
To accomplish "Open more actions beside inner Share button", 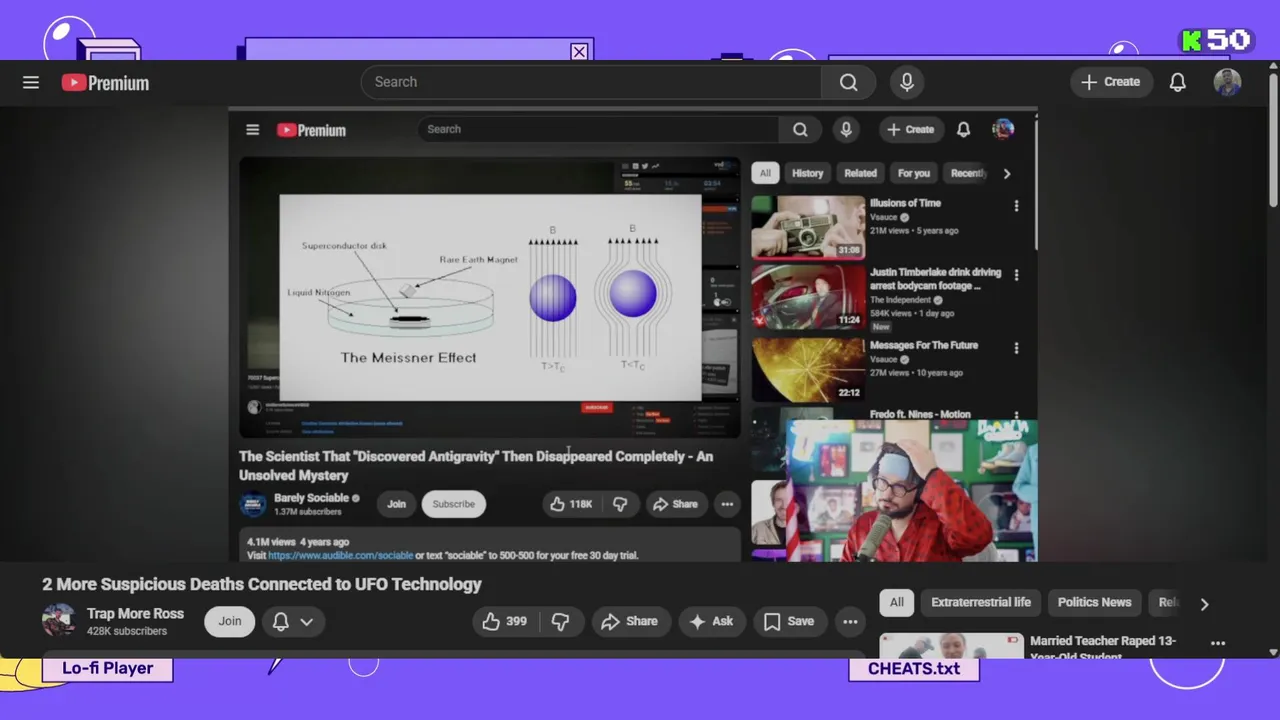I will (x=727, y=504).
